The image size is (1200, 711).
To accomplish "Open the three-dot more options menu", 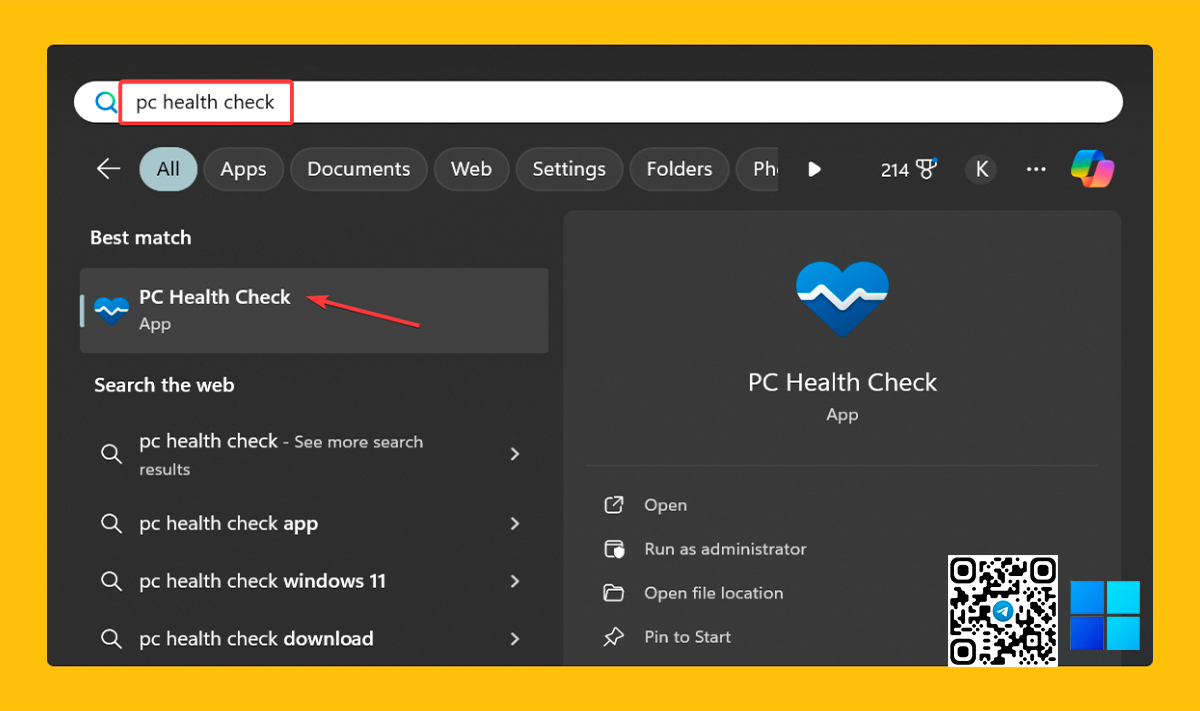I will coord(1036,170).
